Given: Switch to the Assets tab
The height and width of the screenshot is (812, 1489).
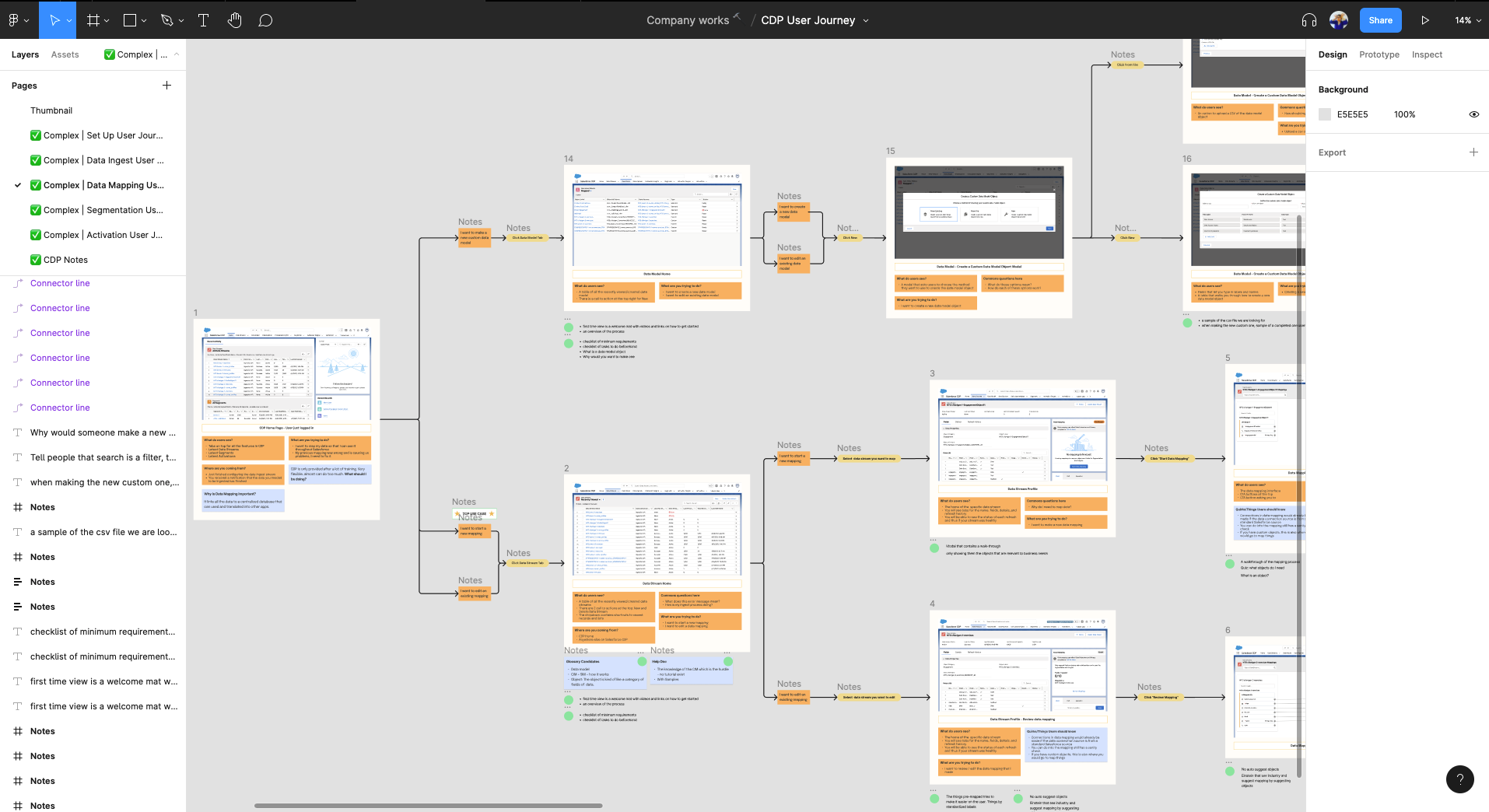Looking at the screenshot, I should click(65, 54).
